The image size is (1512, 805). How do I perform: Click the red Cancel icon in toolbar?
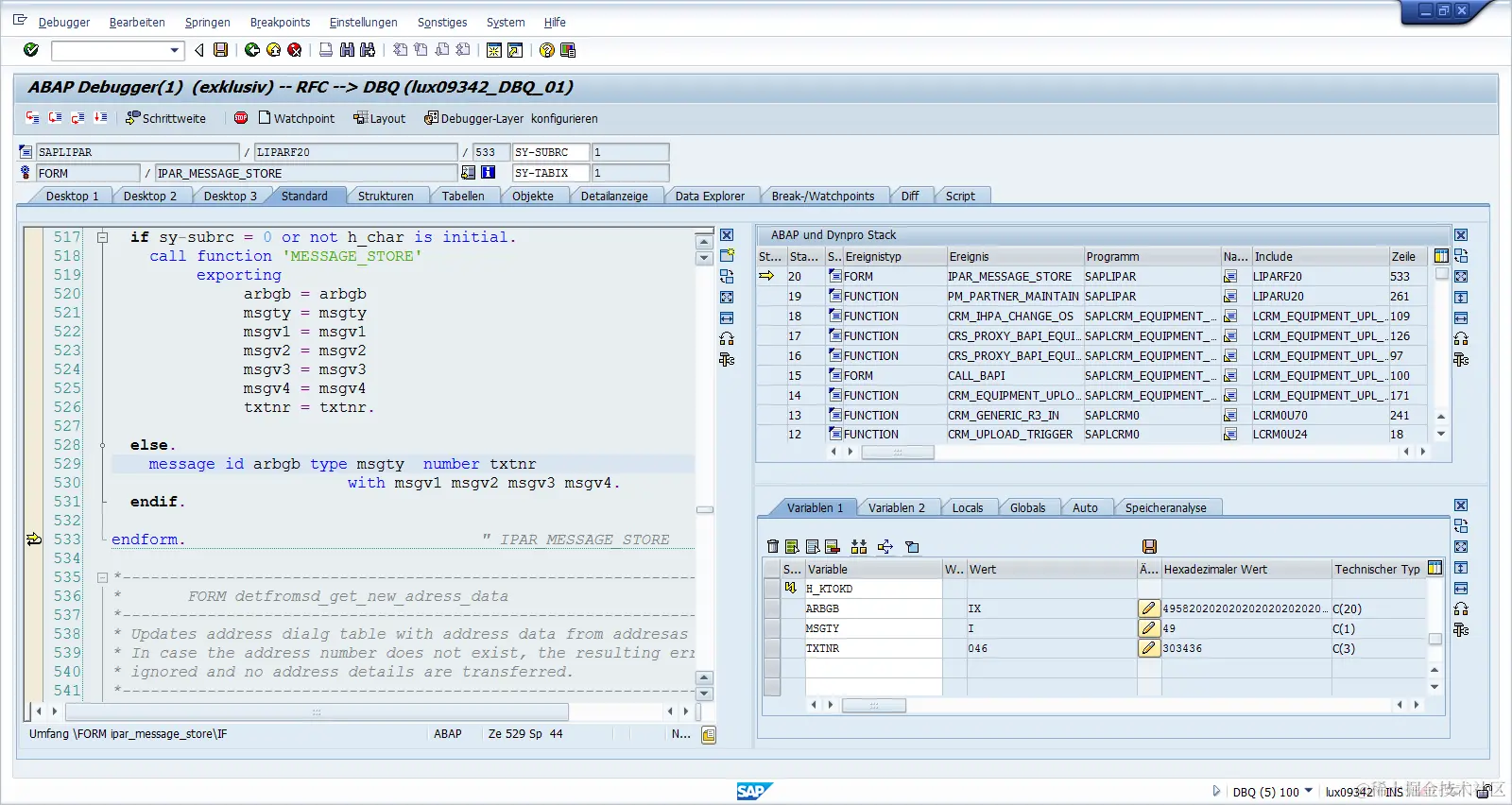pyautogui.click(x=295, y=50)
